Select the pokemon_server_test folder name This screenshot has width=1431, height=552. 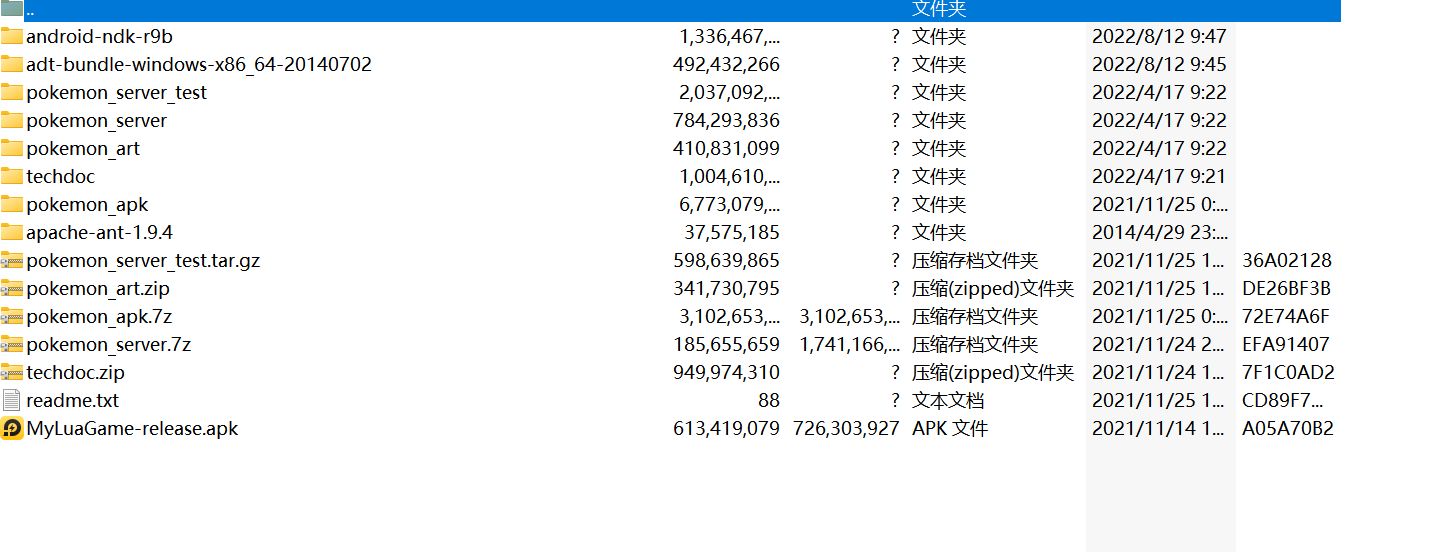click(117, 93)
